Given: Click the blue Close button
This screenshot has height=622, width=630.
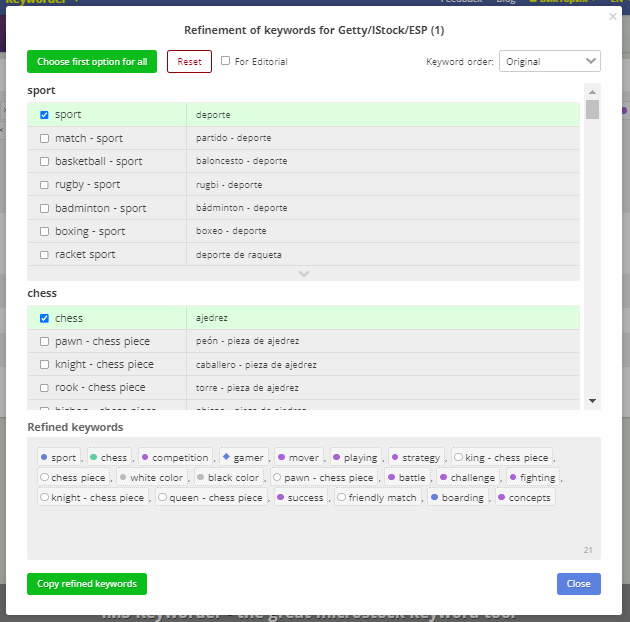Looking at the screenshot, I should tap(579, 584).
